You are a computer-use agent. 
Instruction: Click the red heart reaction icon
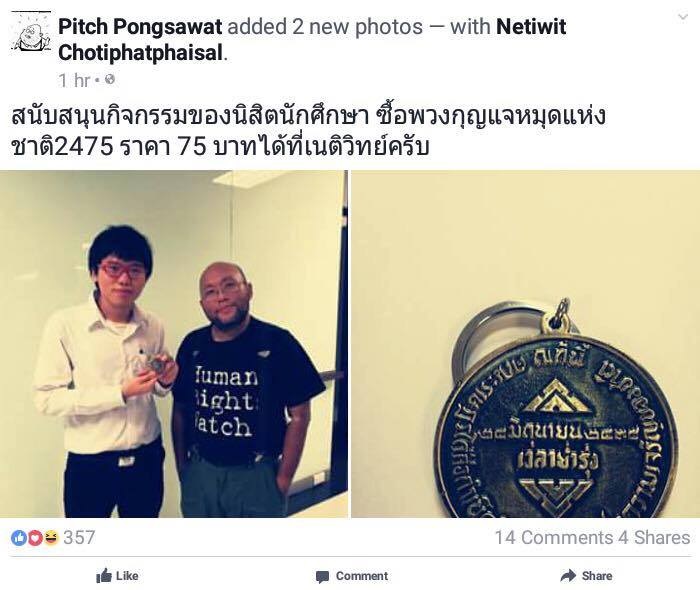pyautogui.click(x=35, y=538)
